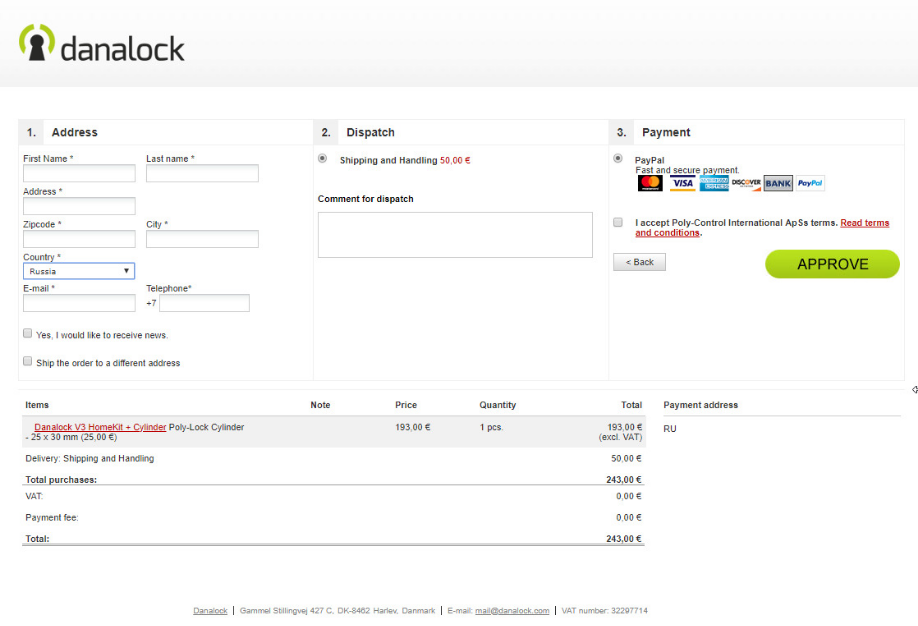Screen dimensions: 918x626
Task: Check 'Ship the order to a different address'
Action: [28, 361]
